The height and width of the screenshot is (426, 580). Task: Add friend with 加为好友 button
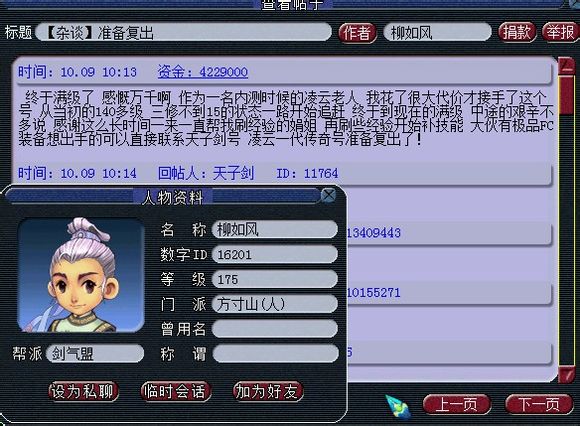click(268, 391)
